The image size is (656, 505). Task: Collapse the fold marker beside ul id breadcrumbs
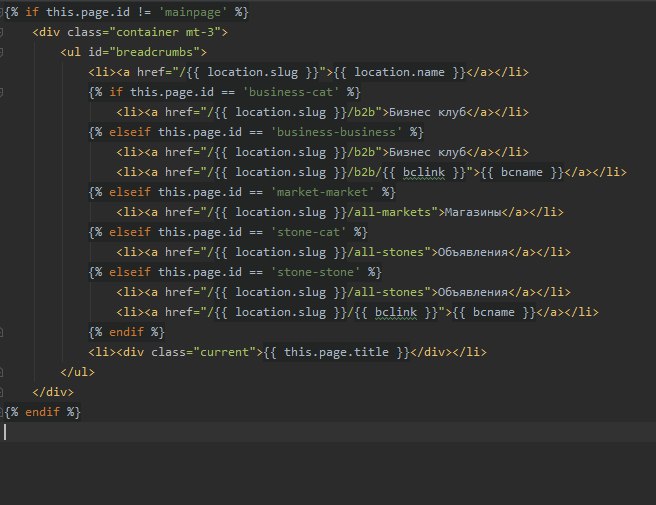tap(1, 52)
